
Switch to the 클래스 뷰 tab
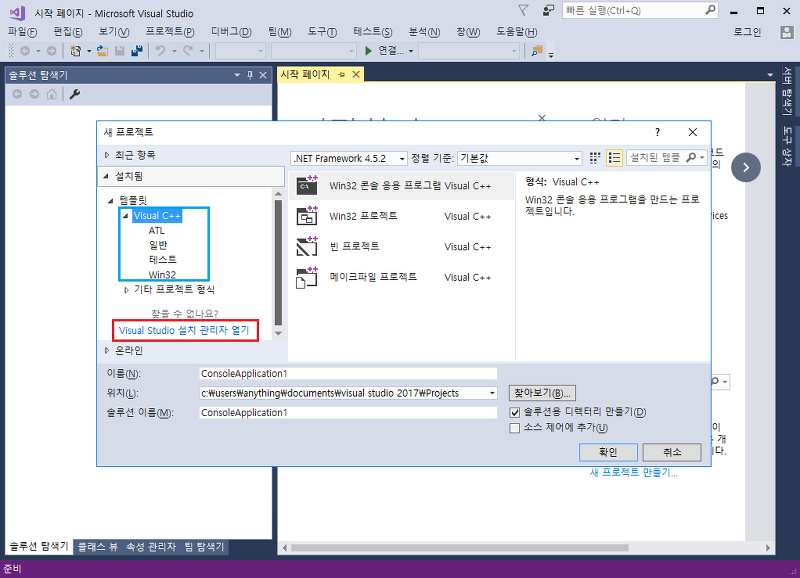[98, 547]
